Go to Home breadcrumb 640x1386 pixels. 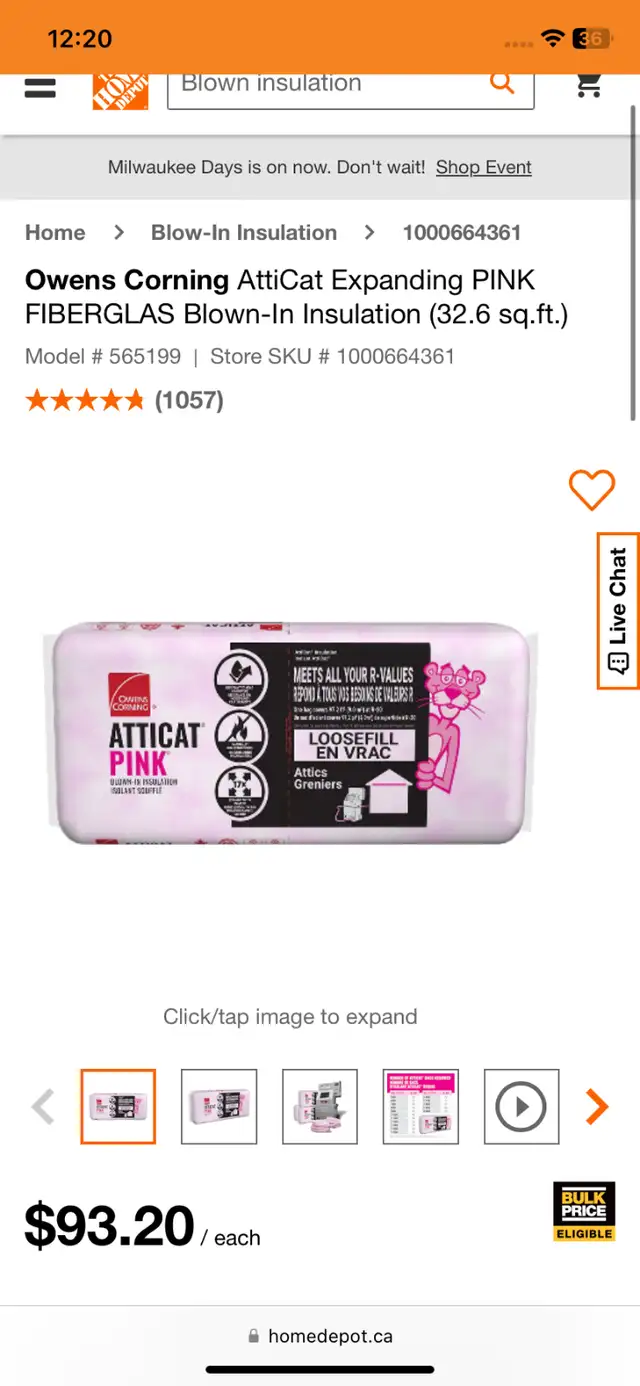click(x=55, y=232)
